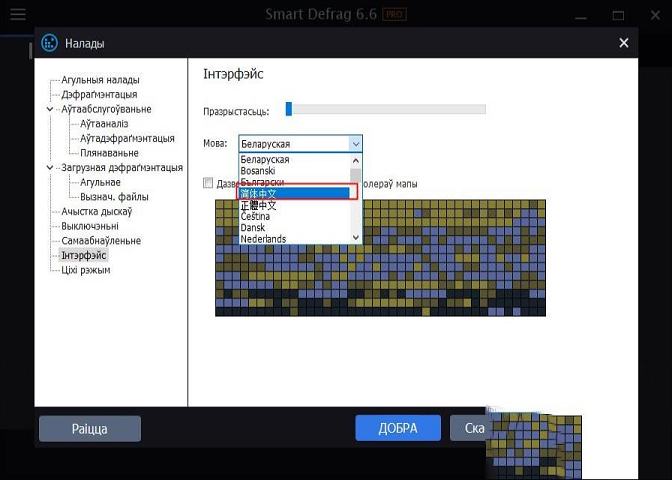Select Вызнач. файлы tree item
Screen dimensions: 672x480
click(114, 197)
